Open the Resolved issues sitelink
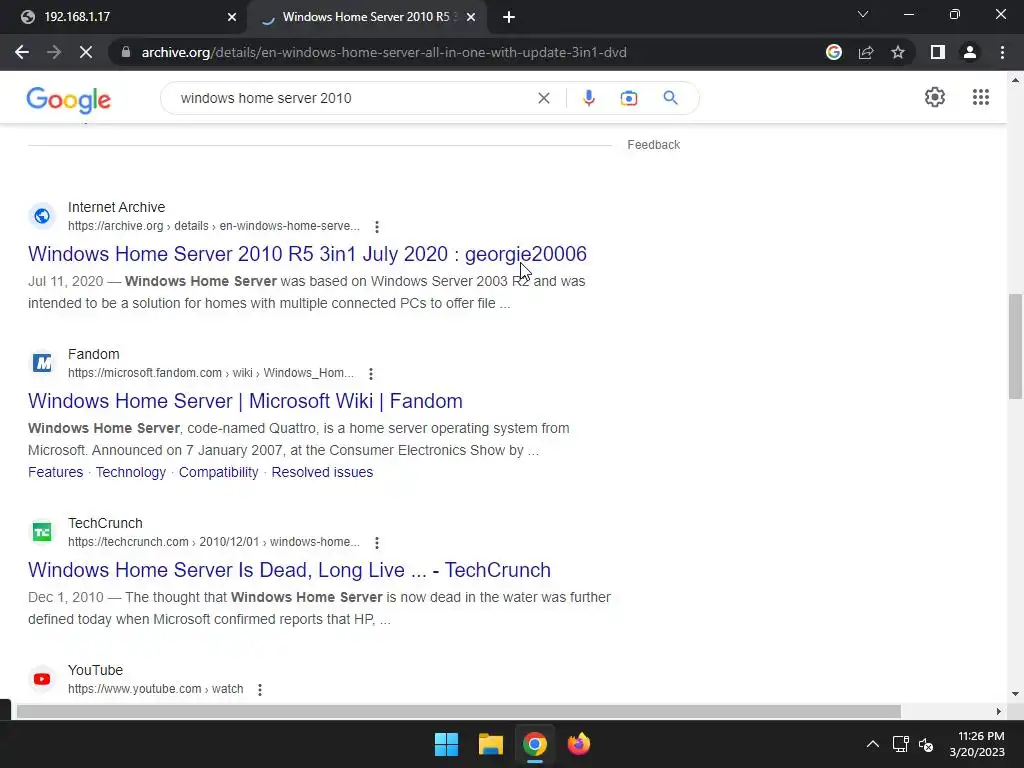Viewport: 1024px width, 768px height. coord(322,472)
